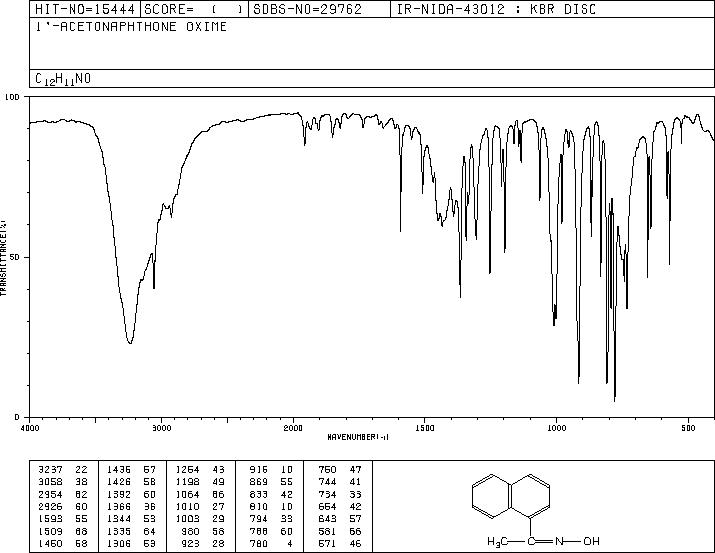Select the SCORE field in the header
This screenshot has width=715, height=553.
pos(194,9)
